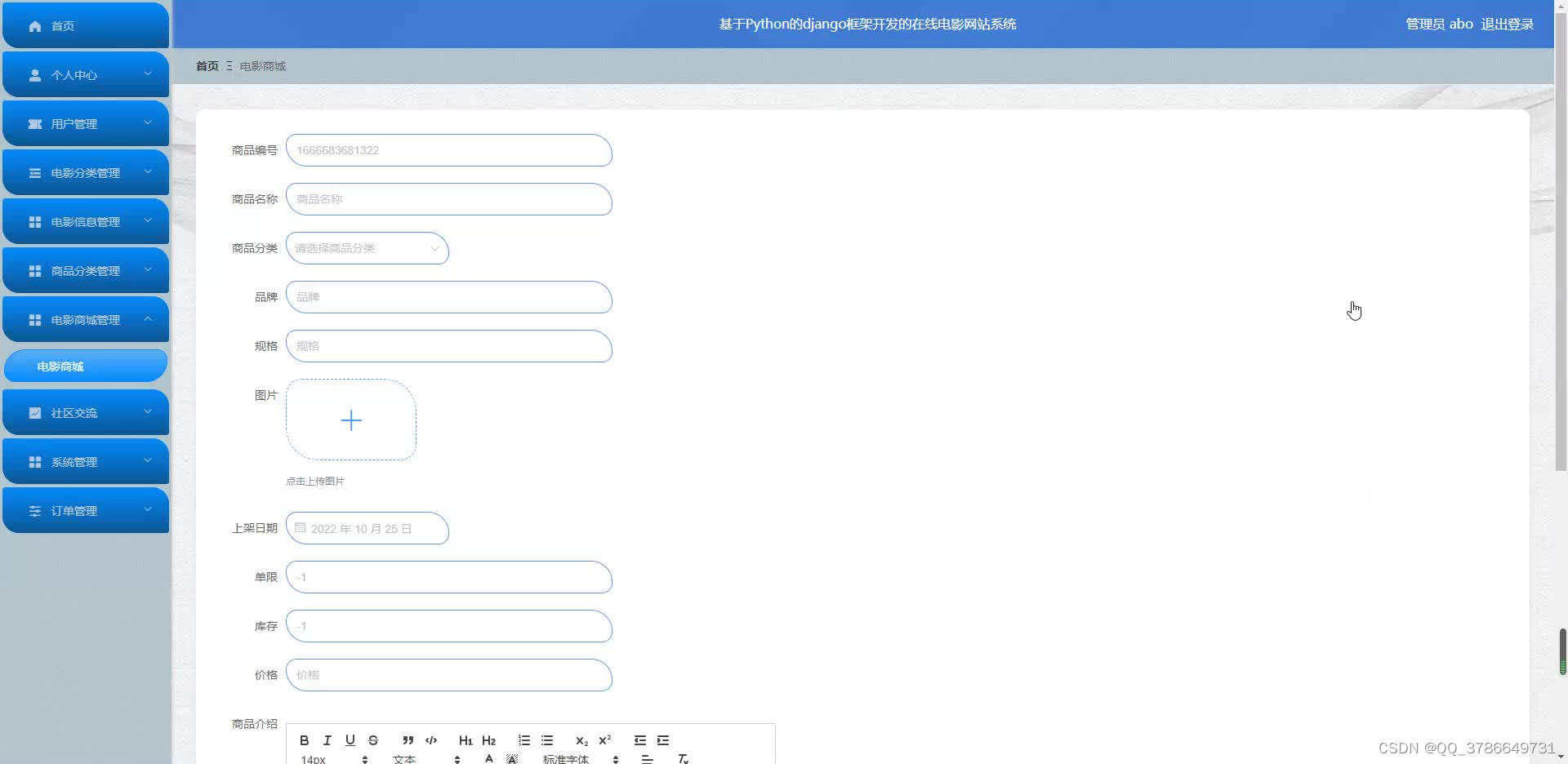
Task: Apply bold formatting in editor toolbar
Action: click(x=304, y=740)
